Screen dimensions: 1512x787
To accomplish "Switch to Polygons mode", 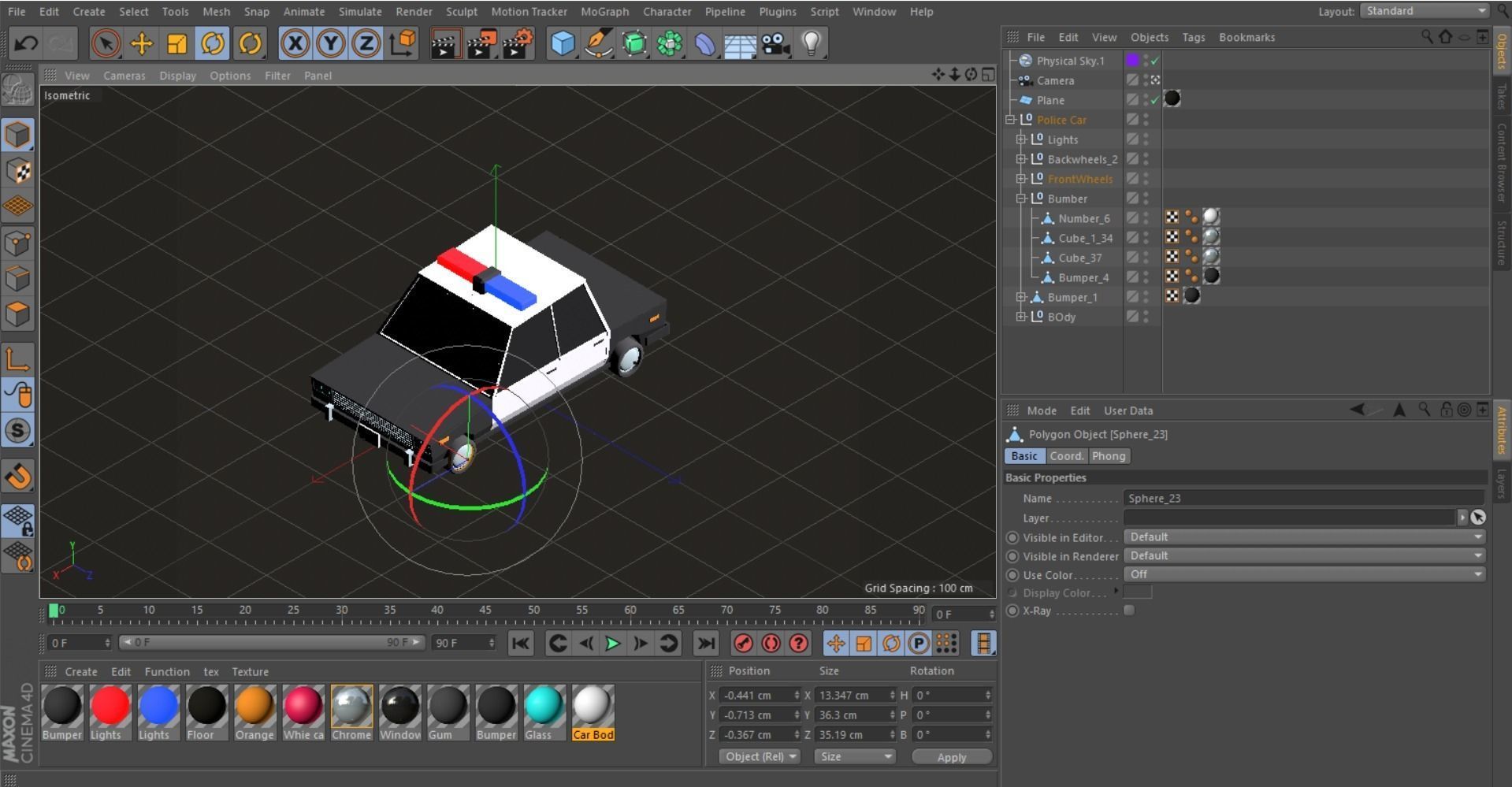I will click(x=18, y=314).
